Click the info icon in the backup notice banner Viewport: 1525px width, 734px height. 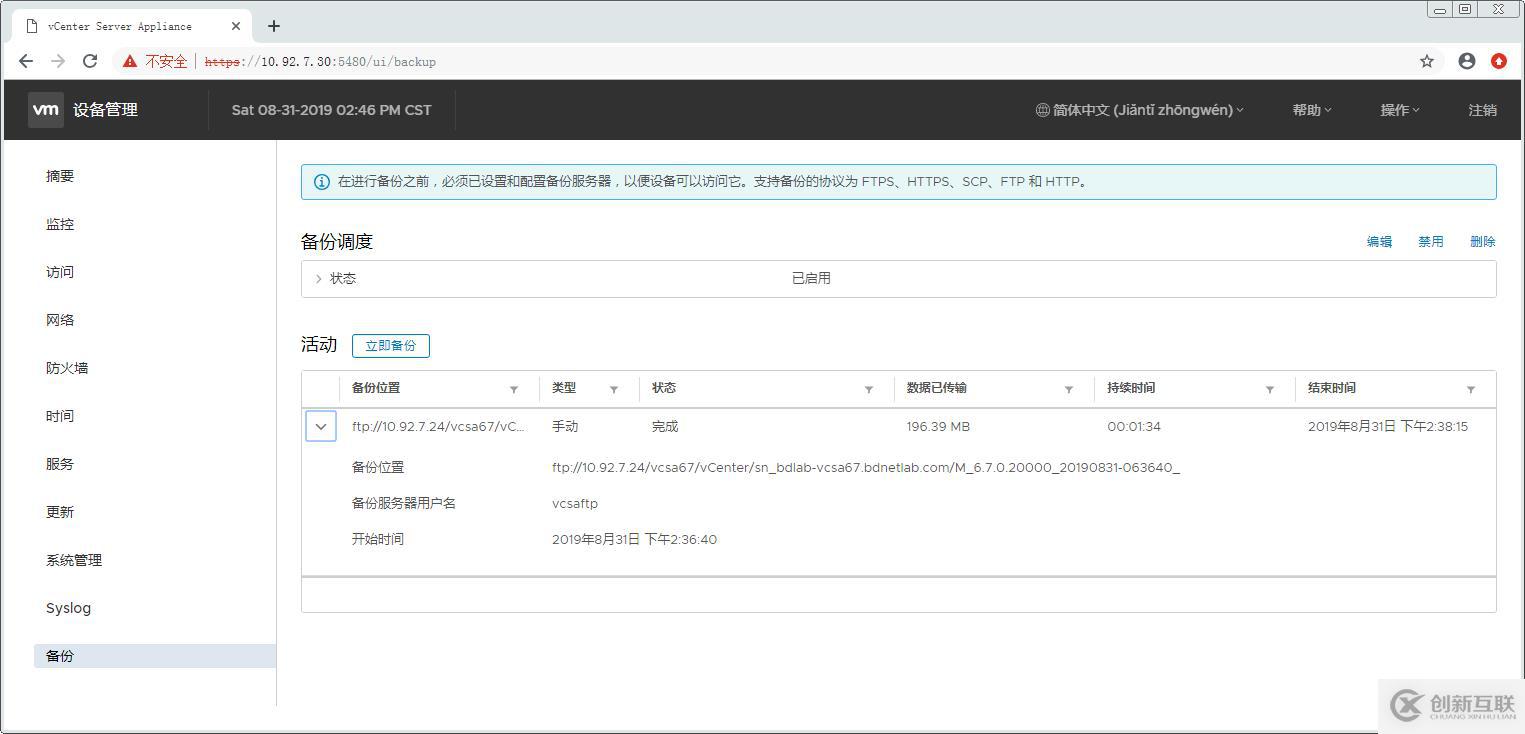[x=321, y=181]
